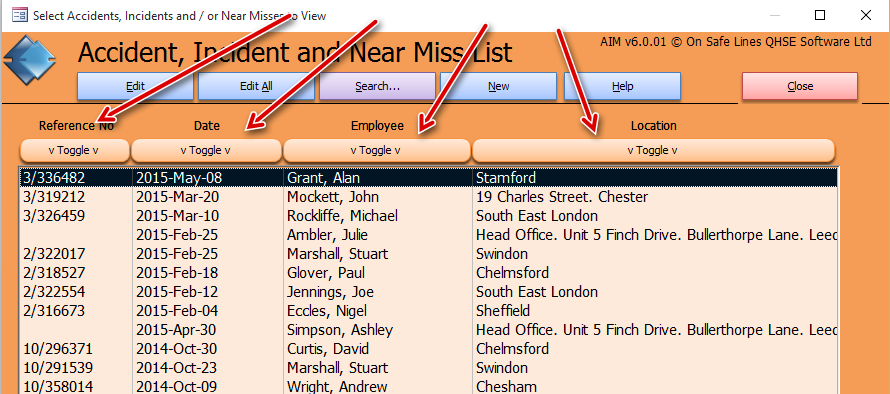This screenshot has width=890, height=394.
Task: Click location Sheffield
Action: tap(503, 311)
